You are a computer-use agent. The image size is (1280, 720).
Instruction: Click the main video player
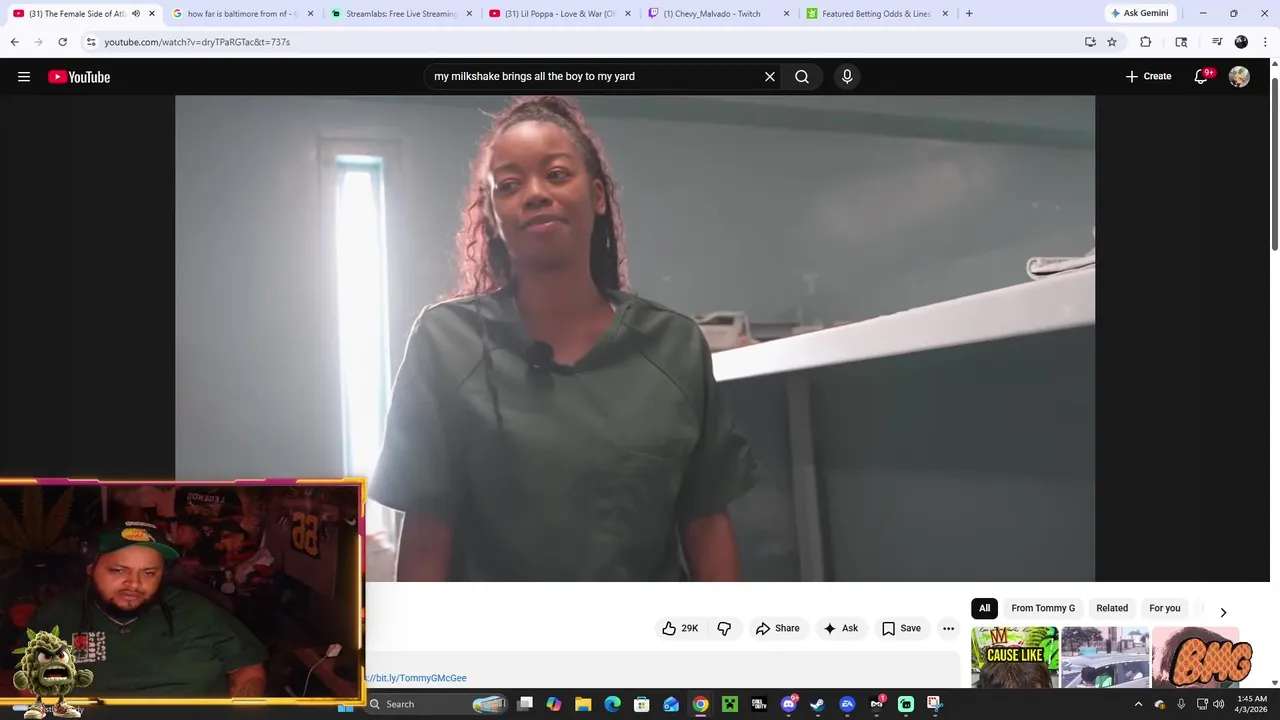point(635,338)
